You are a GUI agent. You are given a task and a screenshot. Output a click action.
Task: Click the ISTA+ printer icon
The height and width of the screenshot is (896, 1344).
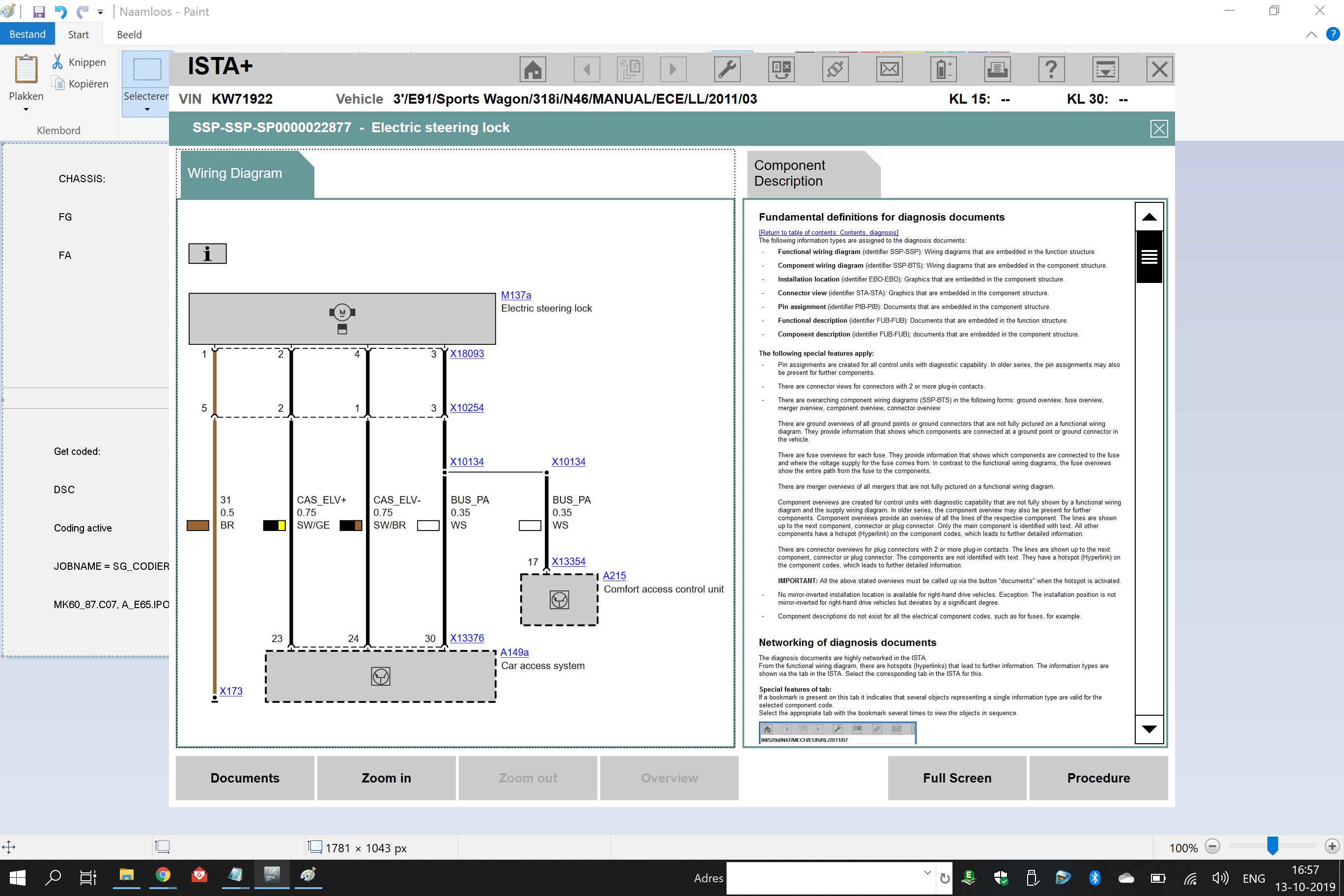[x=997, y=70]
